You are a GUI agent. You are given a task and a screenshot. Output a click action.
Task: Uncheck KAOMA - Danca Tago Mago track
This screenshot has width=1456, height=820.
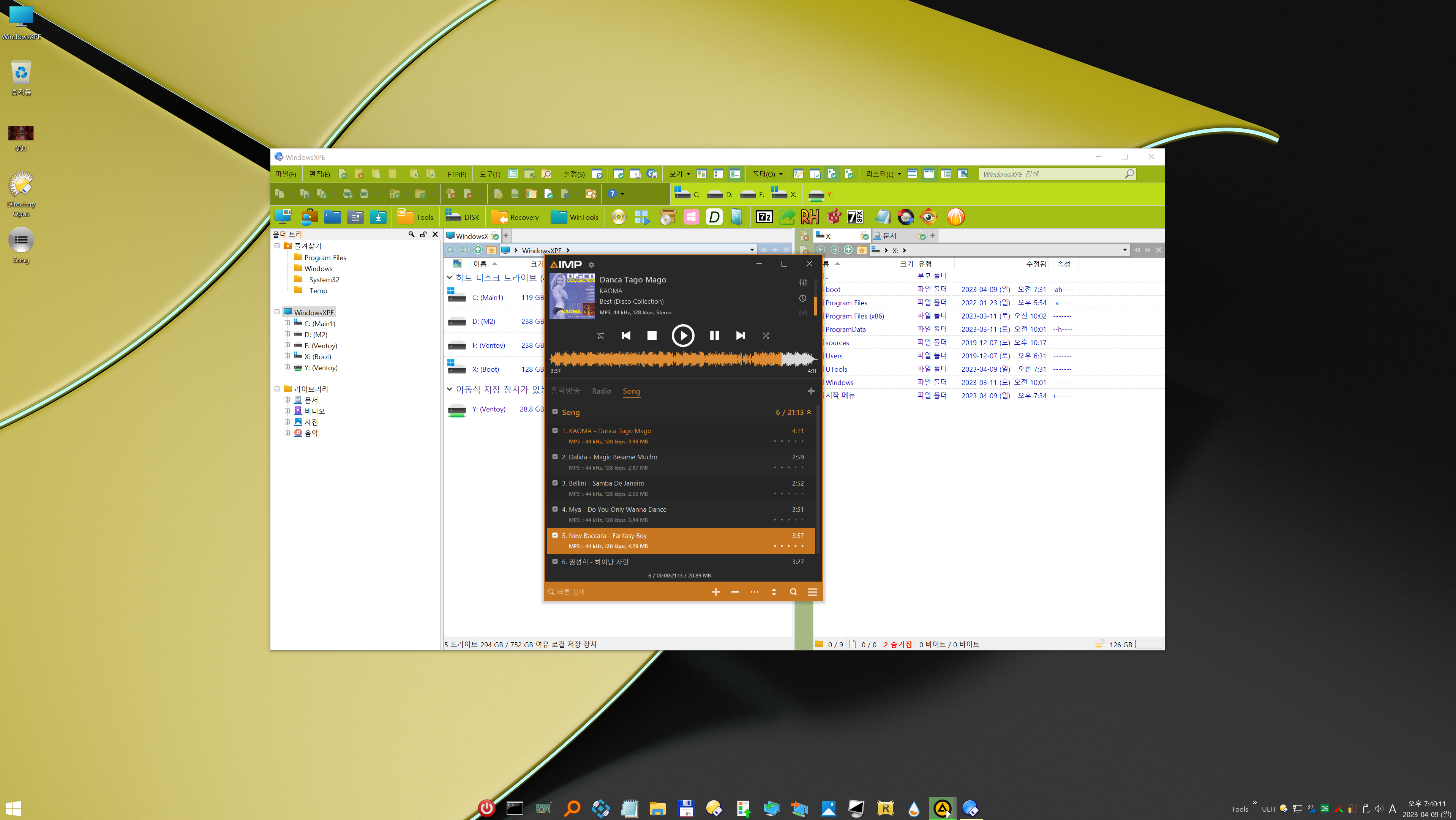[x=555, y=430]
